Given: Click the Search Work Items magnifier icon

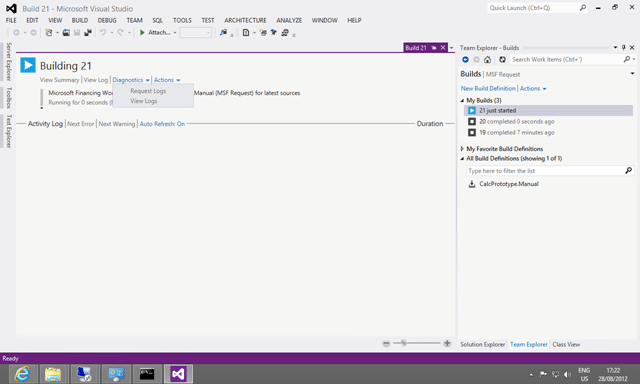Looking at the screenshot, I should coord(627,60).
